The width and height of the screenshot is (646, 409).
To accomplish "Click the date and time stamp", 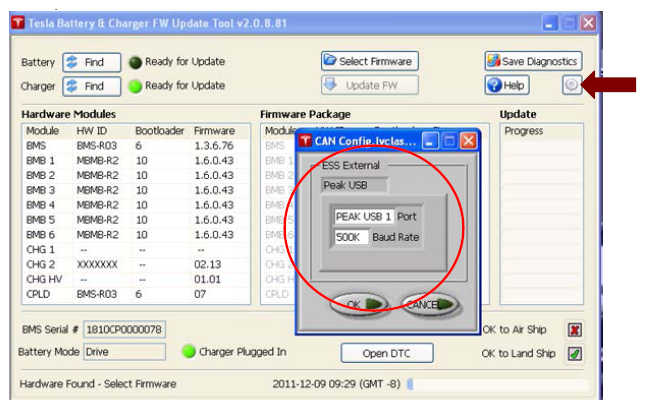I will point(336,384).
